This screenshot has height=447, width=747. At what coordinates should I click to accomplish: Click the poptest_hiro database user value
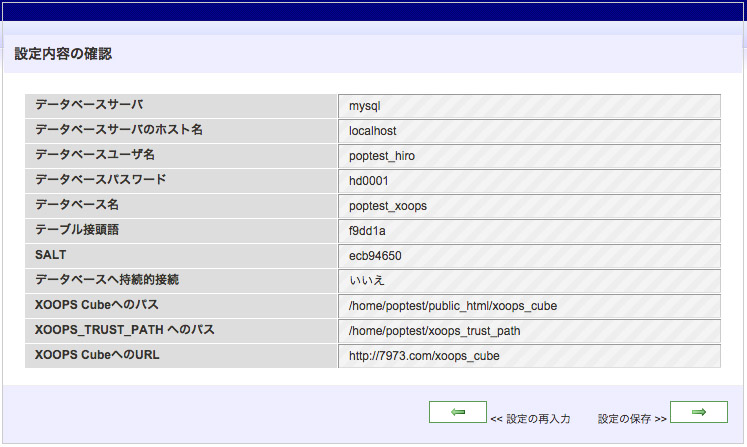pyautogui.click(x=382, y=156)
